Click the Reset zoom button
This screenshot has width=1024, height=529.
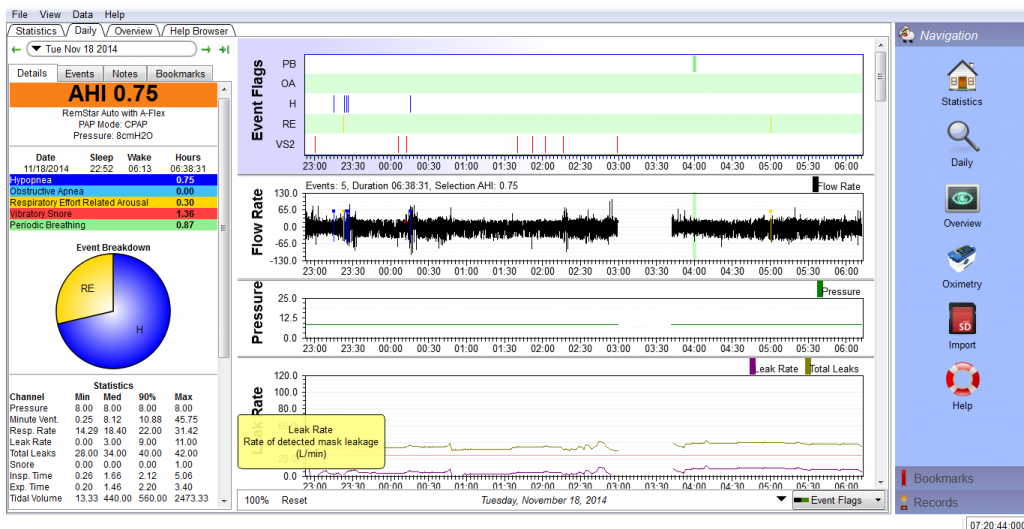click(x=294, y=500)
